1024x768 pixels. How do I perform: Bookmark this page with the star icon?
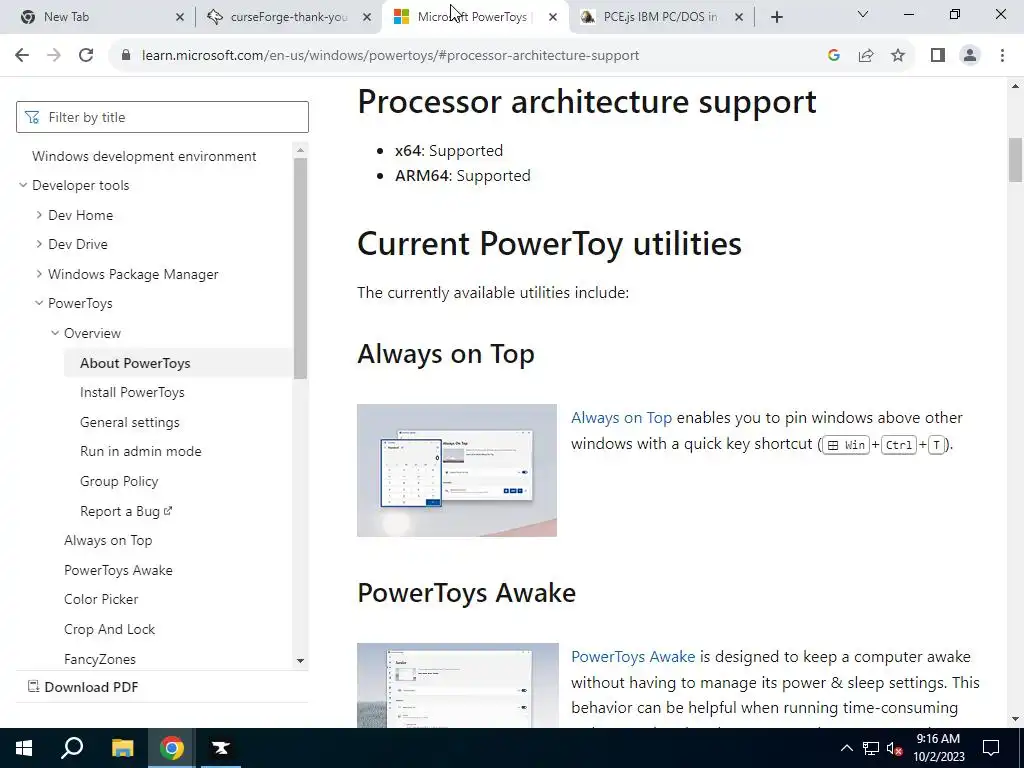(898, 56)
